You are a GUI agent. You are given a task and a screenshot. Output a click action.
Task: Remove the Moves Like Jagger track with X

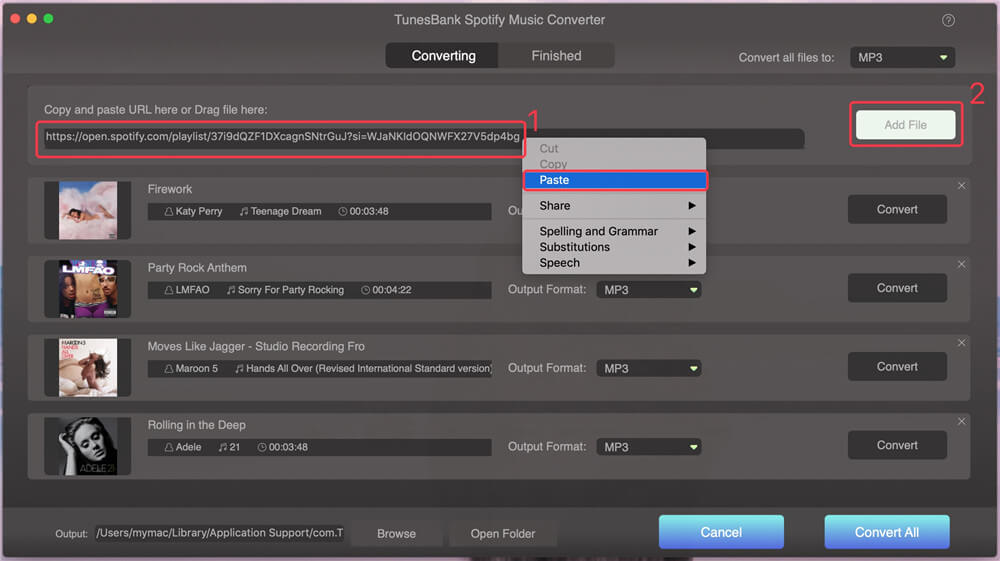tap(961, 343)
